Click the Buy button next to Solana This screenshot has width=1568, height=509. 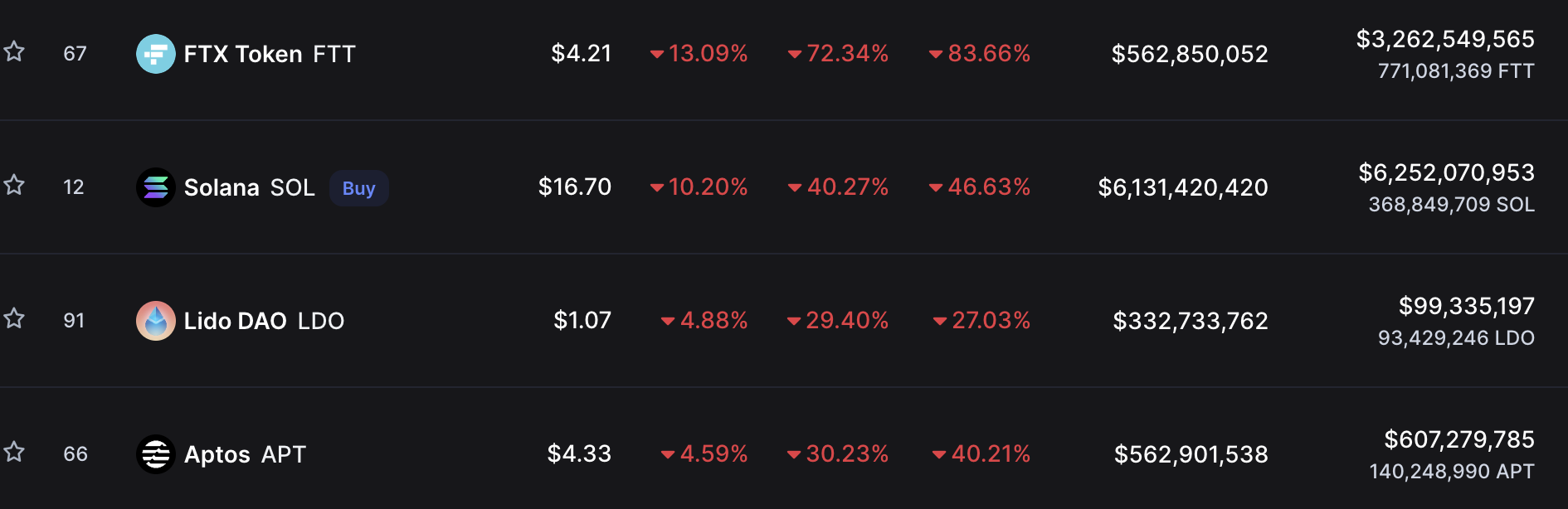[x=359, y=188]
